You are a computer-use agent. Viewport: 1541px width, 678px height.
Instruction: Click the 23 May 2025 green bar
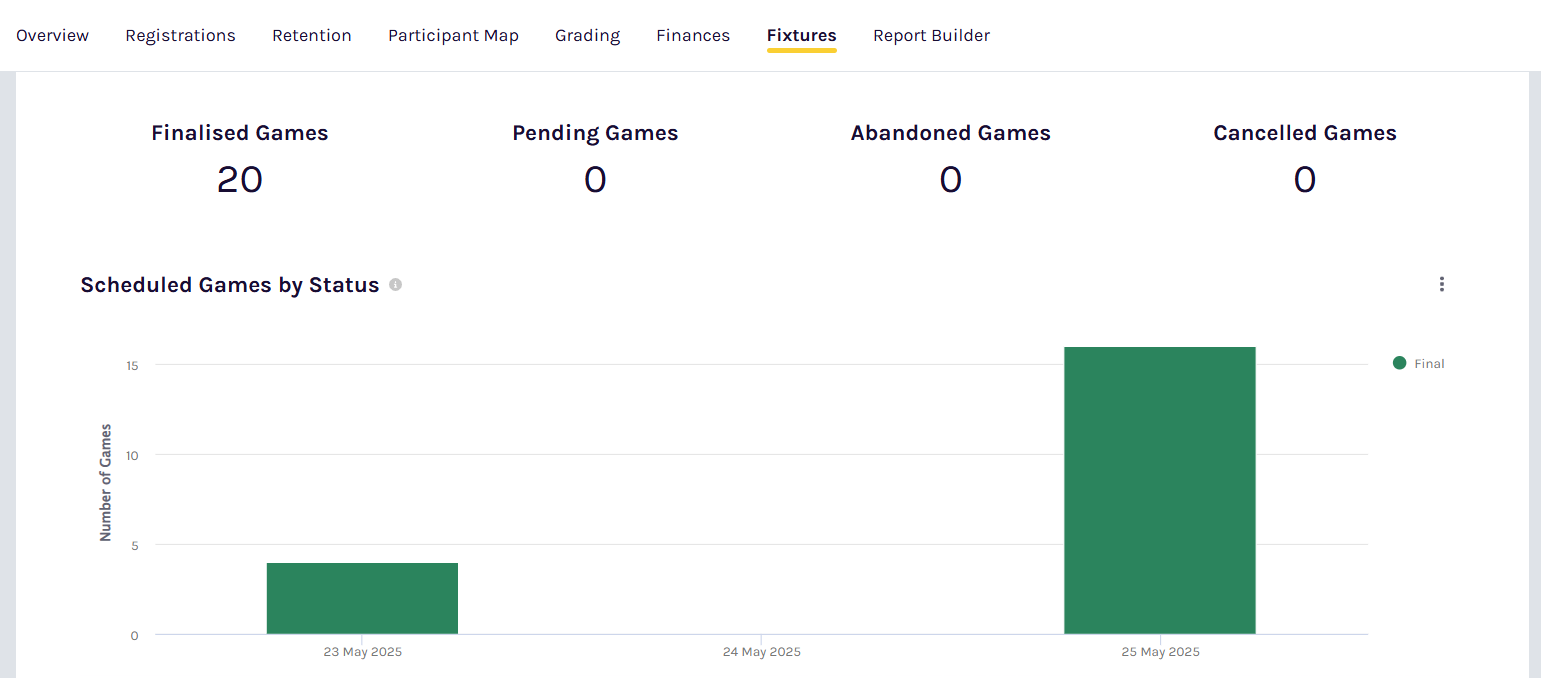[x=362, y=598]
